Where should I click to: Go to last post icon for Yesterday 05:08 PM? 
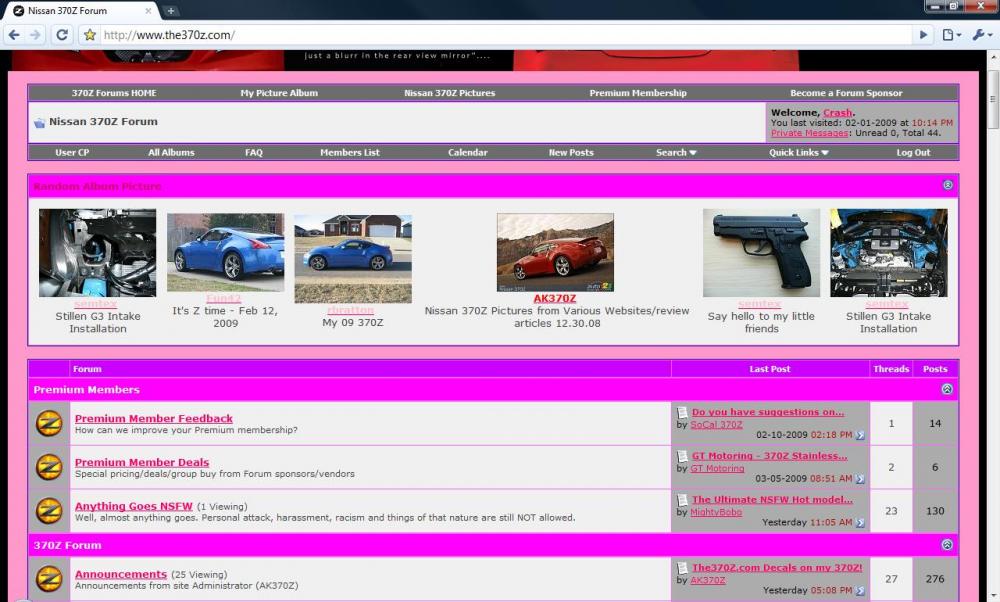click(x=860, y=591)
